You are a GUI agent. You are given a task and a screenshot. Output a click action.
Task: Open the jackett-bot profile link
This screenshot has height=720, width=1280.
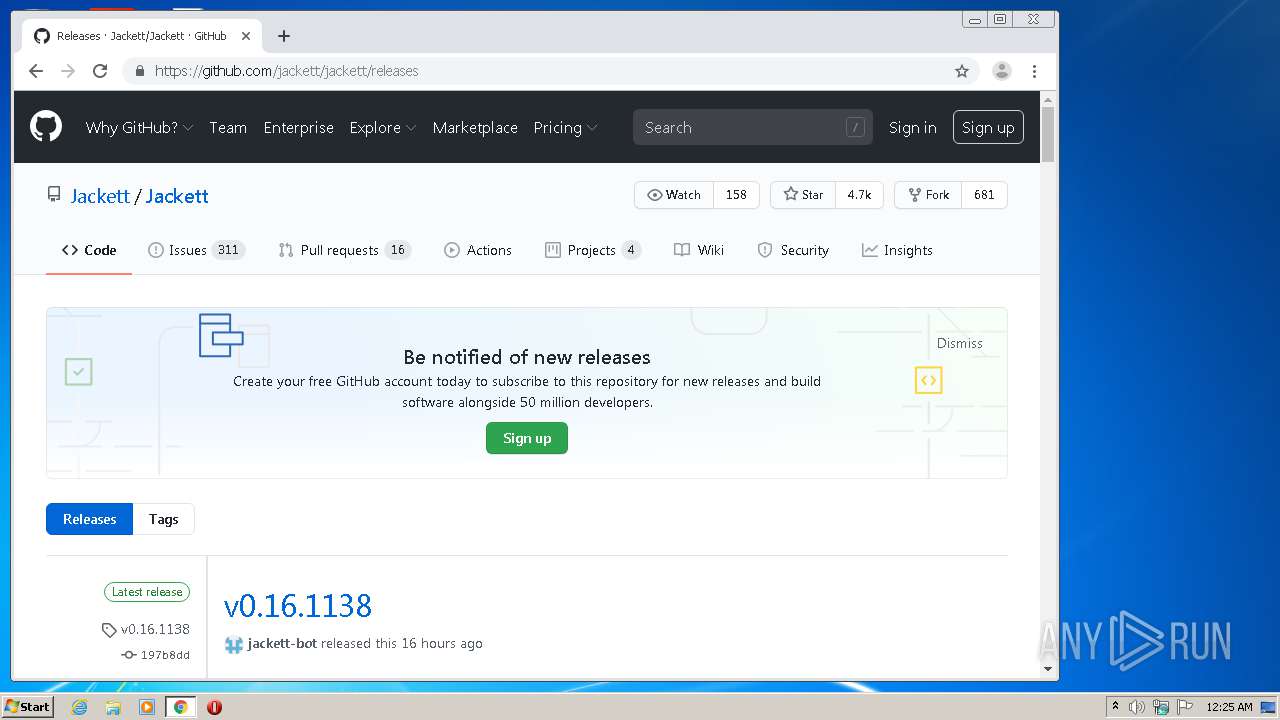pos(282,643)
